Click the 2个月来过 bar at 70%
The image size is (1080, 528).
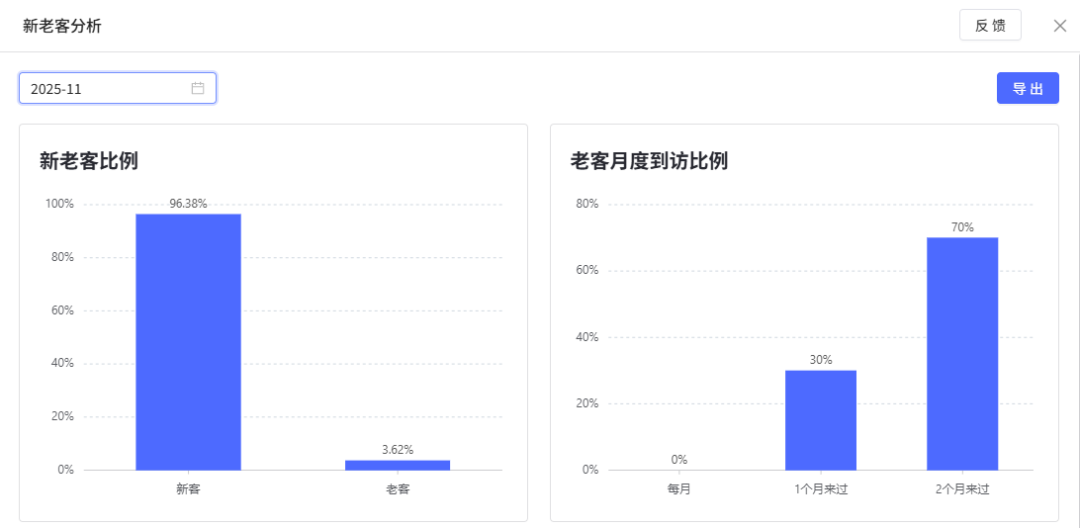[962, 353]
